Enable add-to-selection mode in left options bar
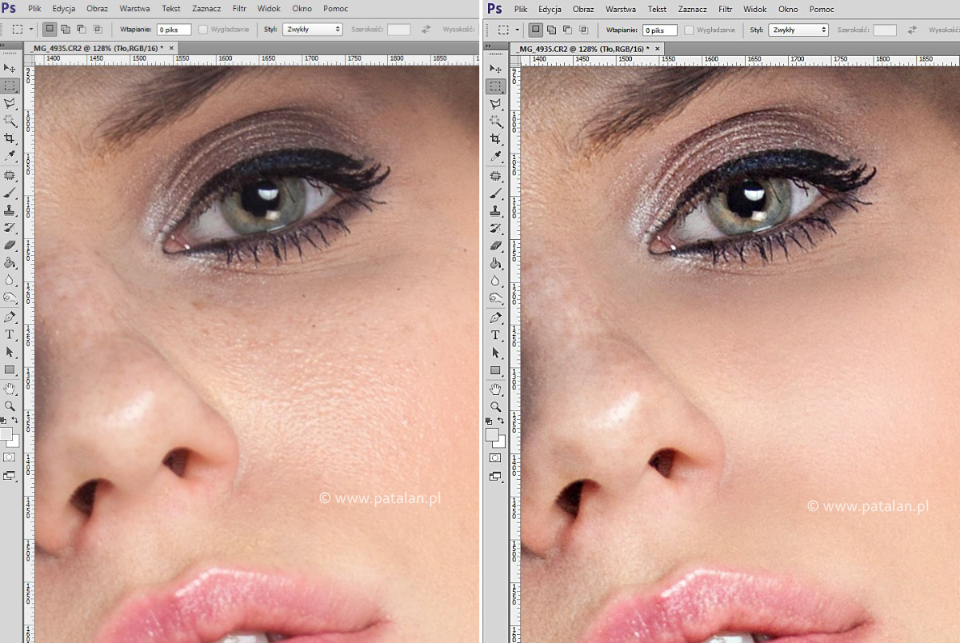Viewport: 960px width, 643px height. pyautogui.click(x=66, y=30)
